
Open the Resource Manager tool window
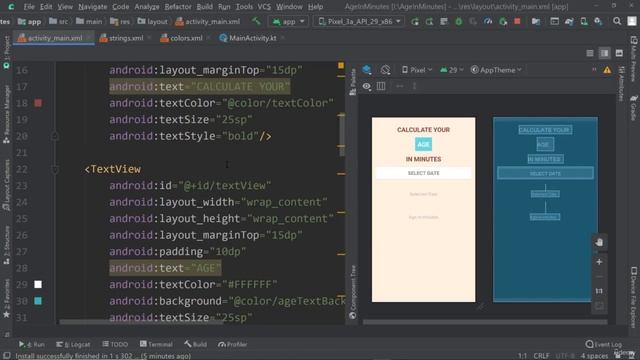6,114
